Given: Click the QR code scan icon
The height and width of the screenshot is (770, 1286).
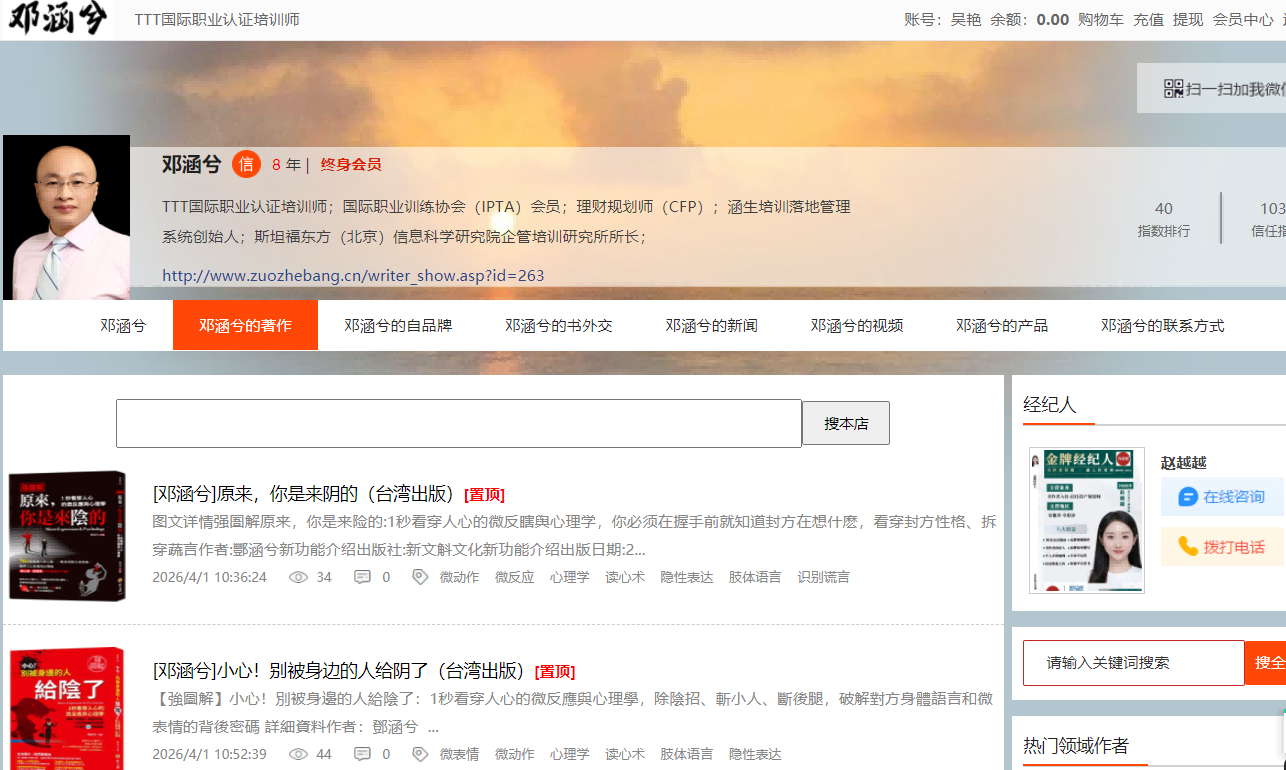Looking at the screenshot, I should click(x=1174, y=89).
